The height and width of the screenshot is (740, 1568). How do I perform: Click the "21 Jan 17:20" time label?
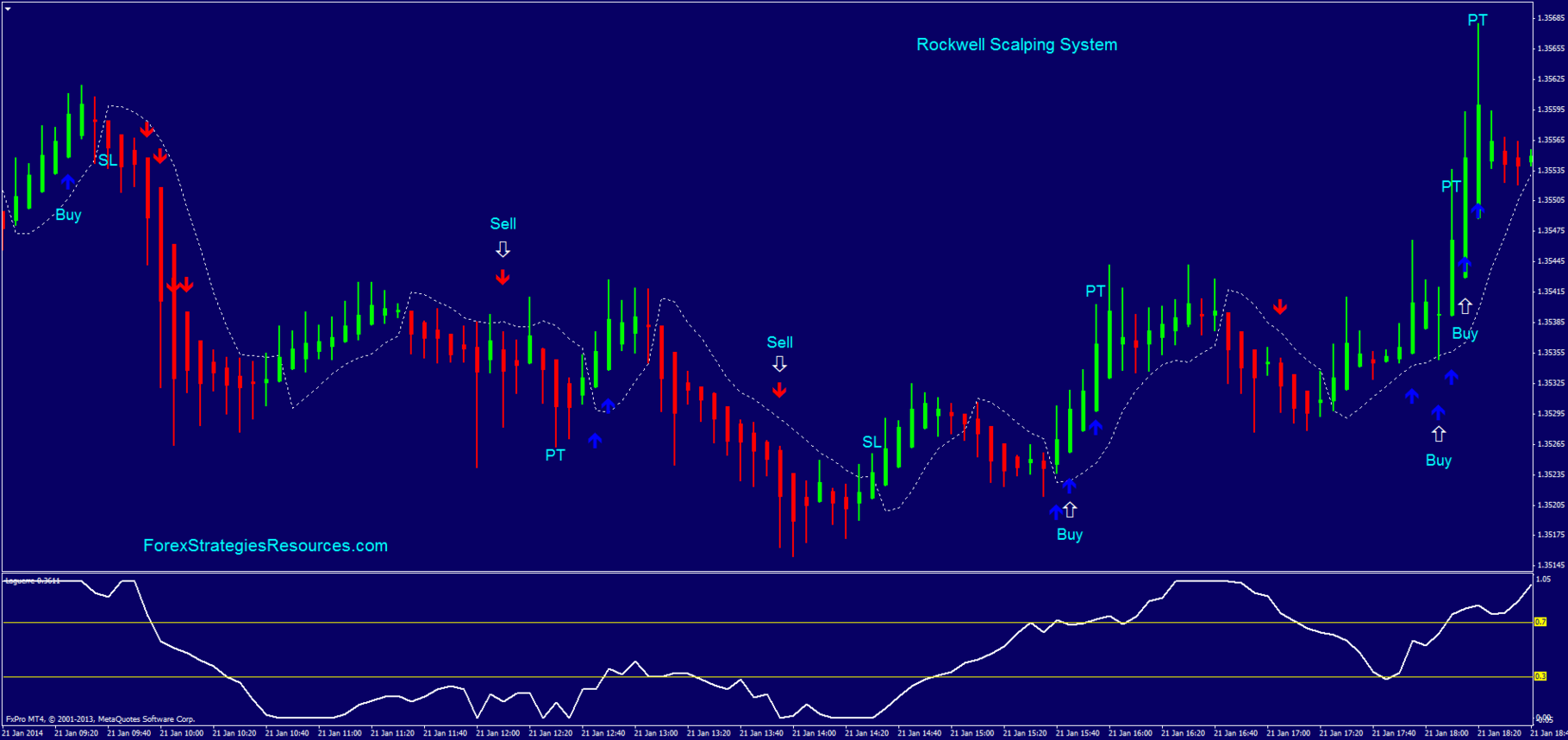(1340, 733)
